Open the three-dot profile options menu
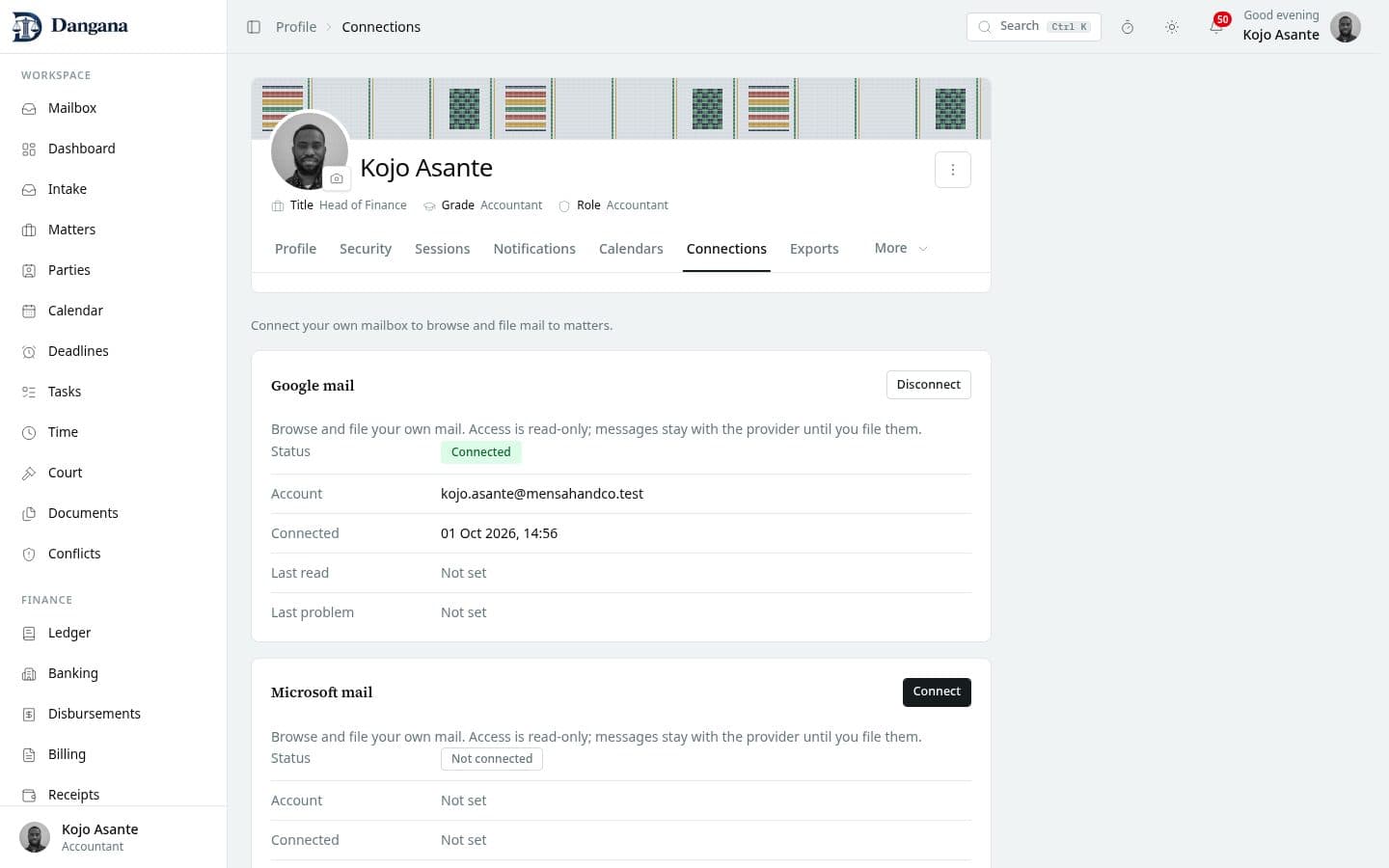The image size is (1389, 868). [x=953, y=170]
